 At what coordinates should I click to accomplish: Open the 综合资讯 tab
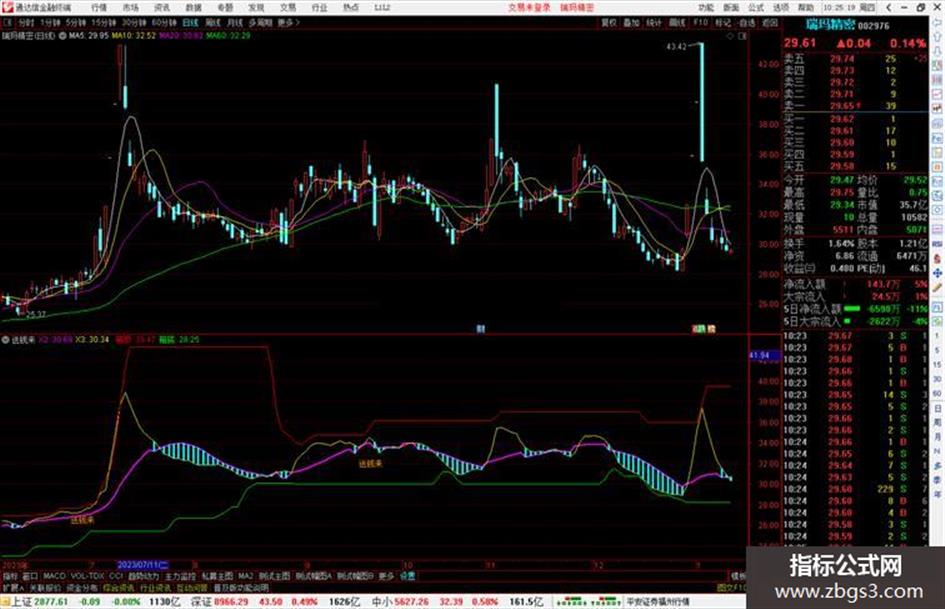[x=119, y=587]
